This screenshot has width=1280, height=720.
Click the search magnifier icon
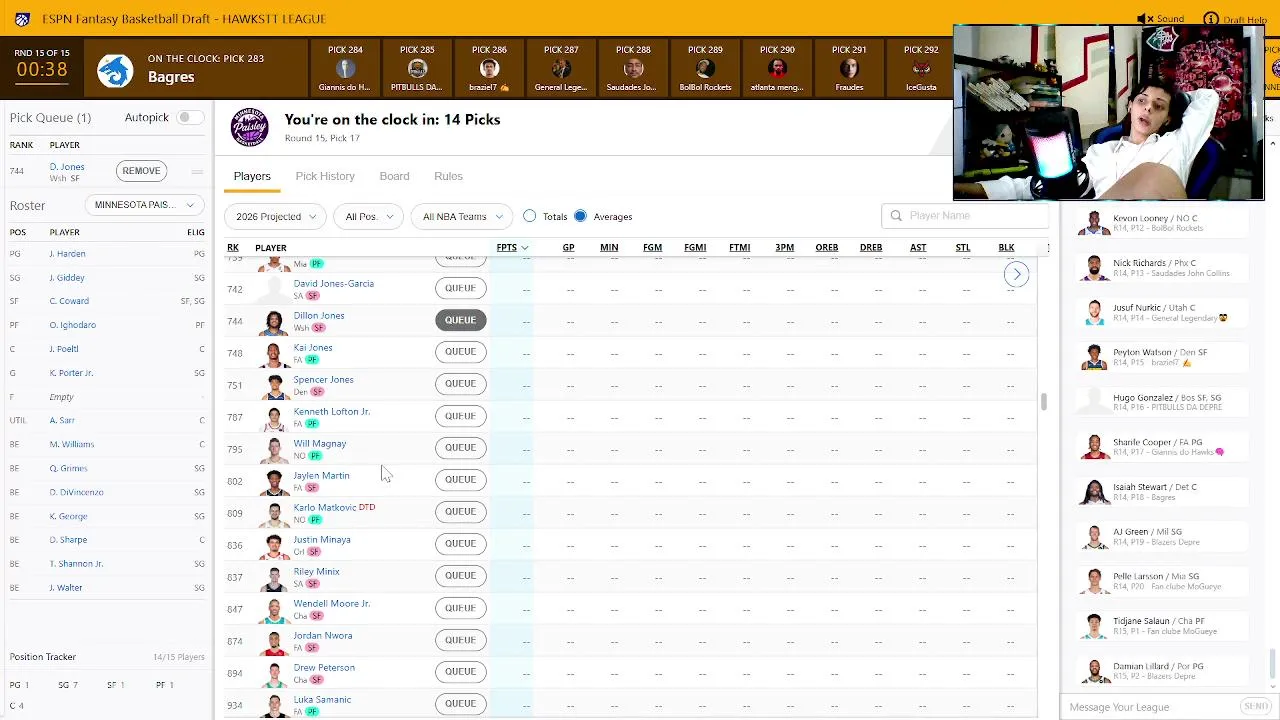coord(896,216)
